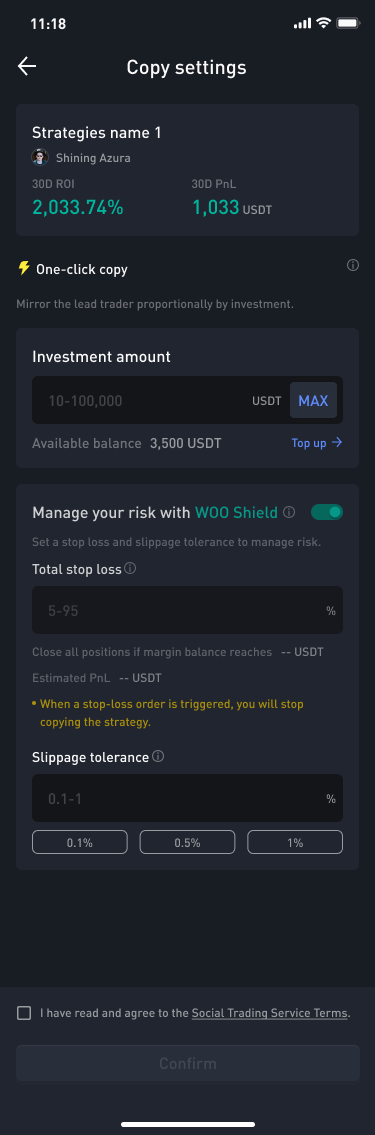The height and width of the screenshot is (1135, 375).
Task: Select the 0.1% slippage preset
Action: [x=80, y=843]
